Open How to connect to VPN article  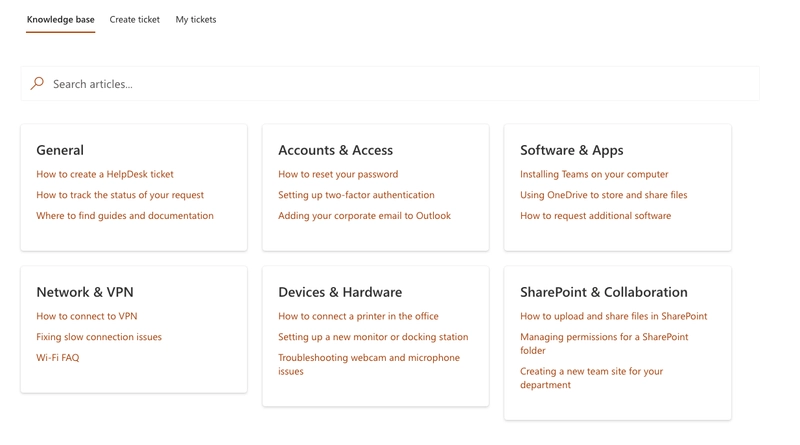(87, 316)
